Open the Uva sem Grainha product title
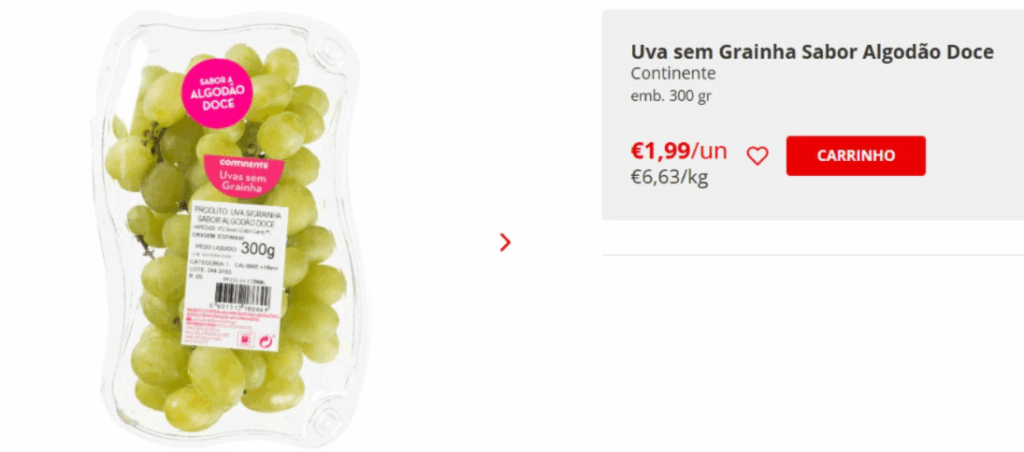 click(812, 52)
